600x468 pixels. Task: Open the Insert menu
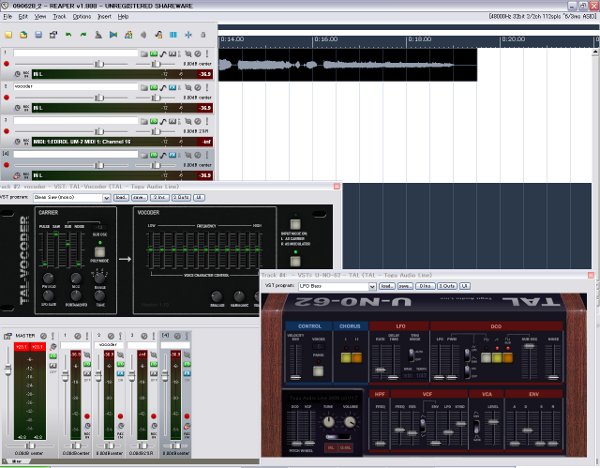[x=104, y=17]
